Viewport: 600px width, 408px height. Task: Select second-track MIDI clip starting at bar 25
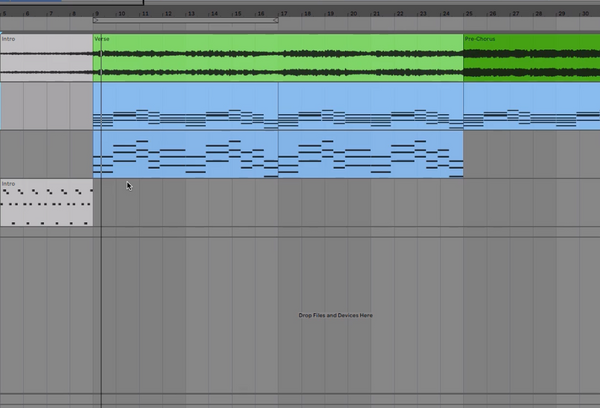point(532,106)
